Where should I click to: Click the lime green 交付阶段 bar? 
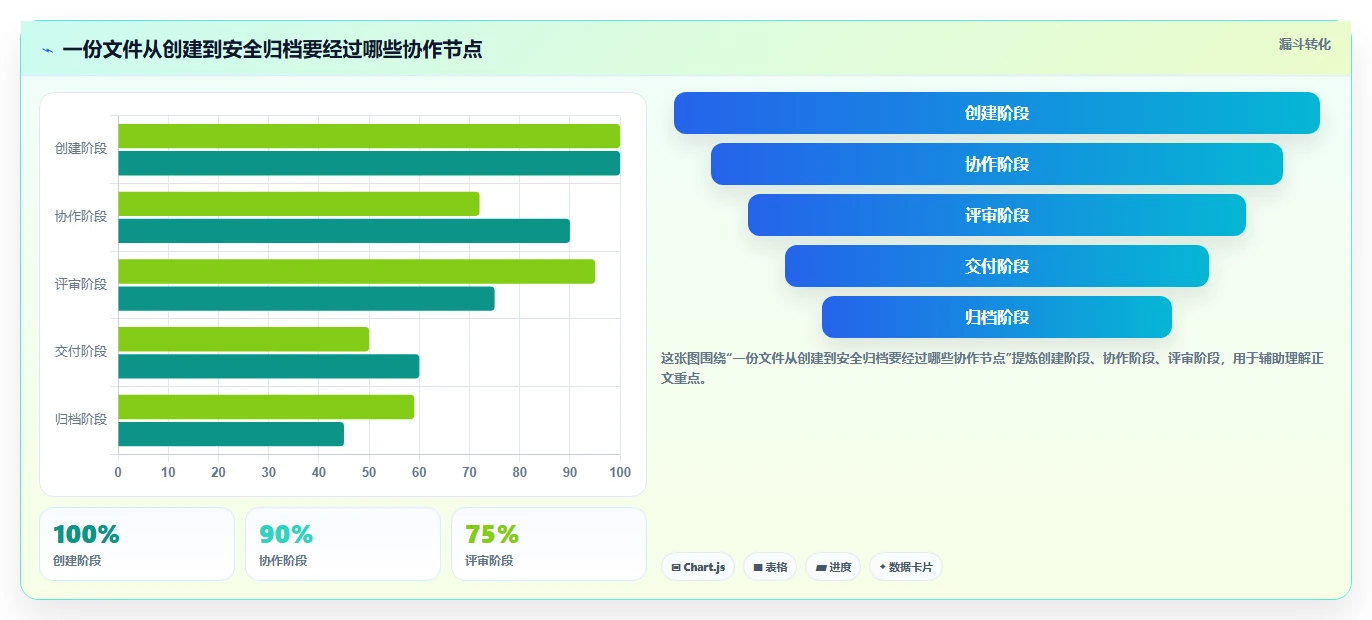[x=244, y=339]
